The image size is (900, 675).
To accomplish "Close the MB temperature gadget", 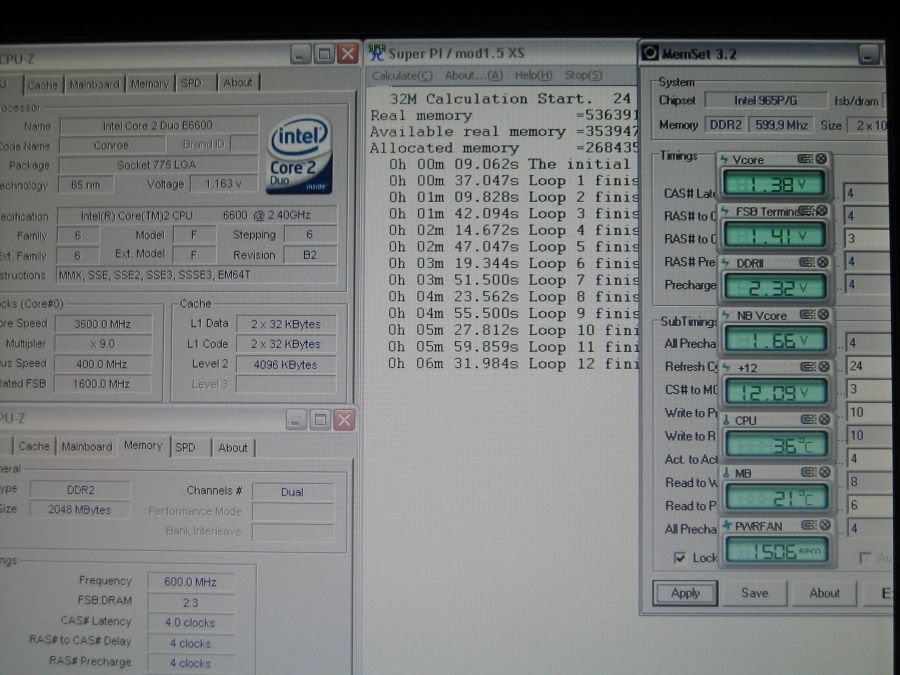I will pos(825,472).
